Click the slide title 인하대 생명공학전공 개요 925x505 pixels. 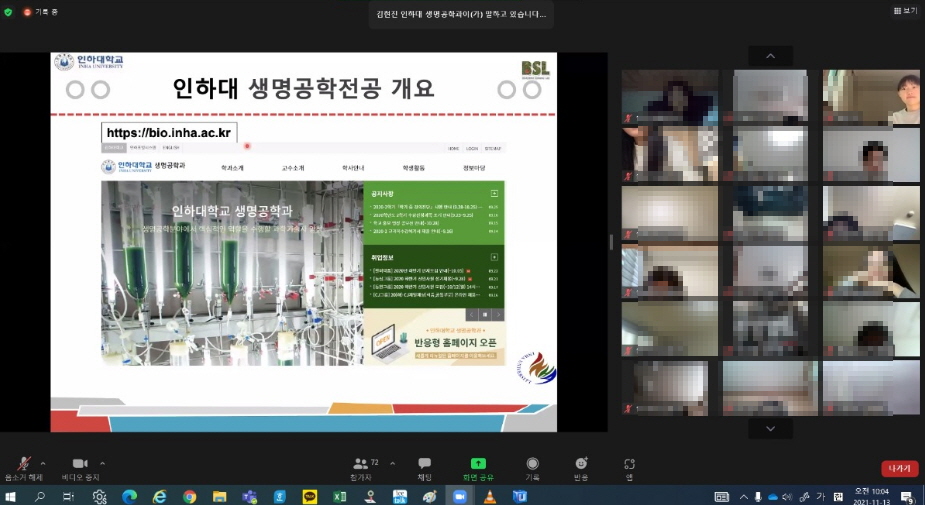click(303, 88)
